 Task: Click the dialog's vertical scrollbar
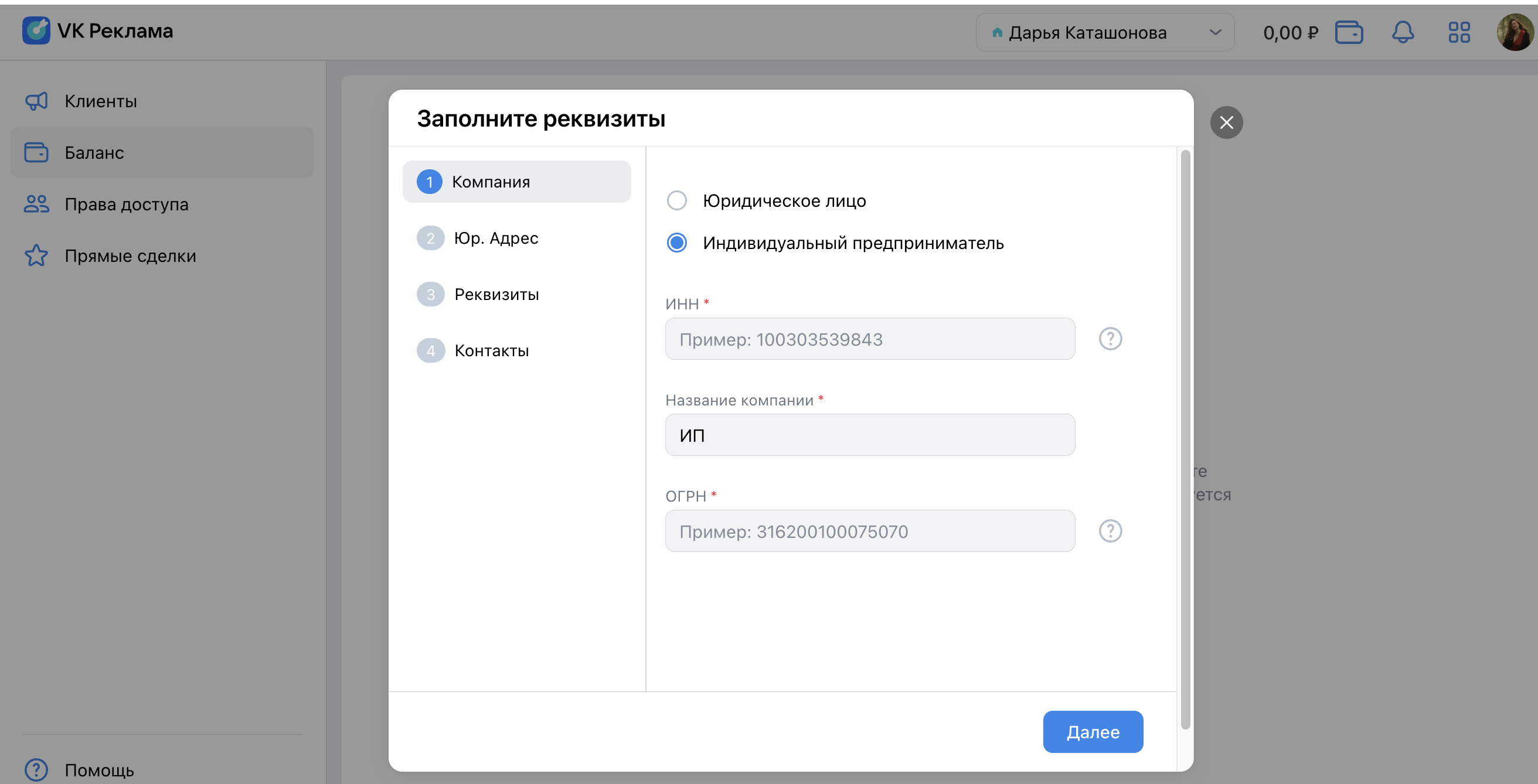click(1185, 439)
